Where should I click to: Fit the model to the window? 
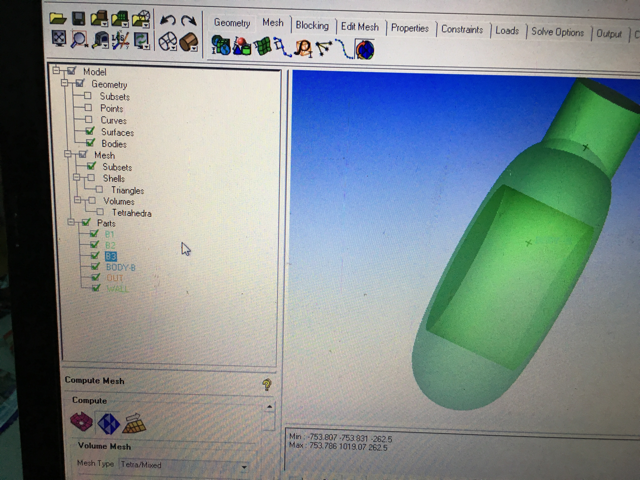coord(59,38)
